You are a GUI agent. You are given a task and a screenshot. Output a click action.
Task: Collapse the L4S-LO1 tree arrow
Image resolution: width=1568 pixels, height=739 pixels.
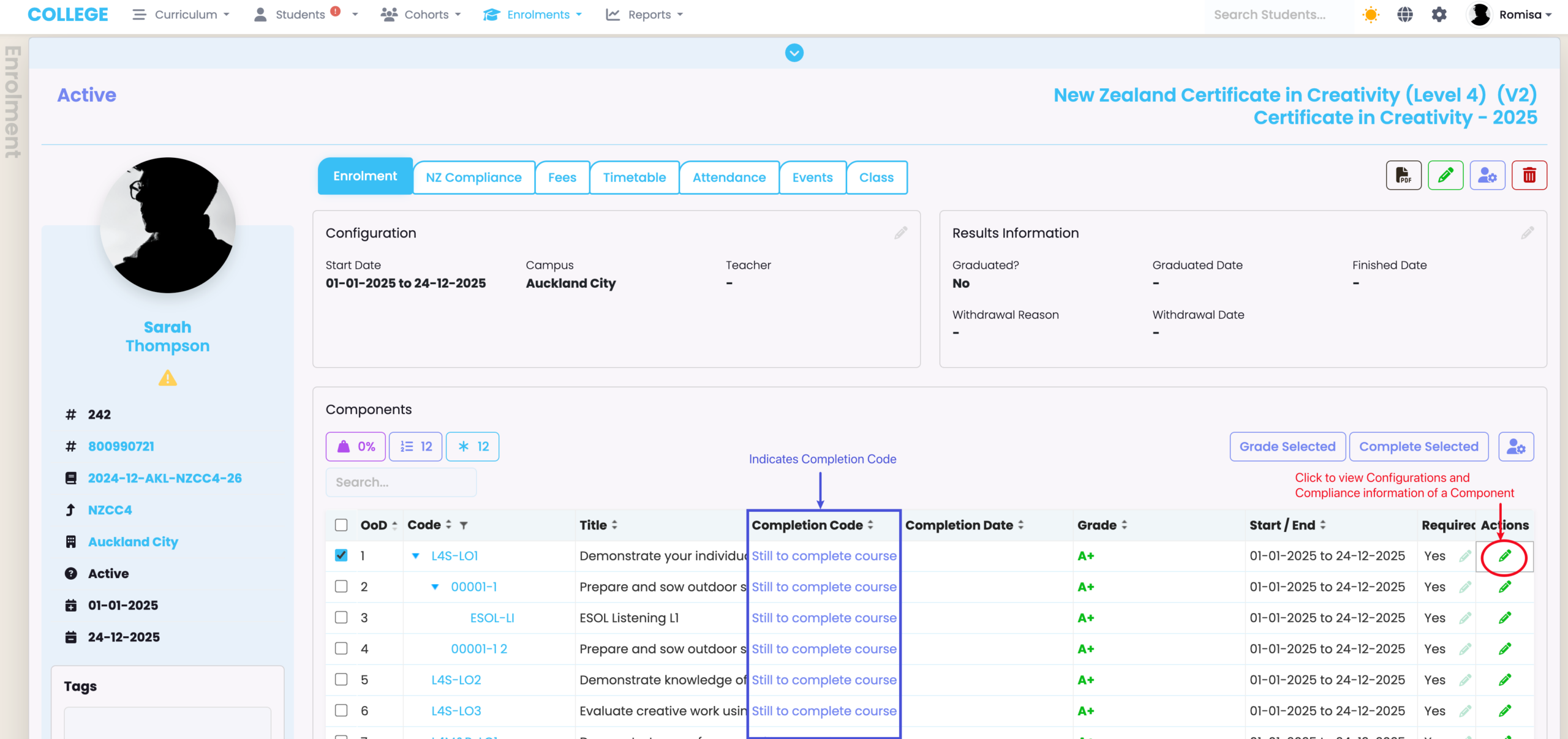tap(416, 556)
